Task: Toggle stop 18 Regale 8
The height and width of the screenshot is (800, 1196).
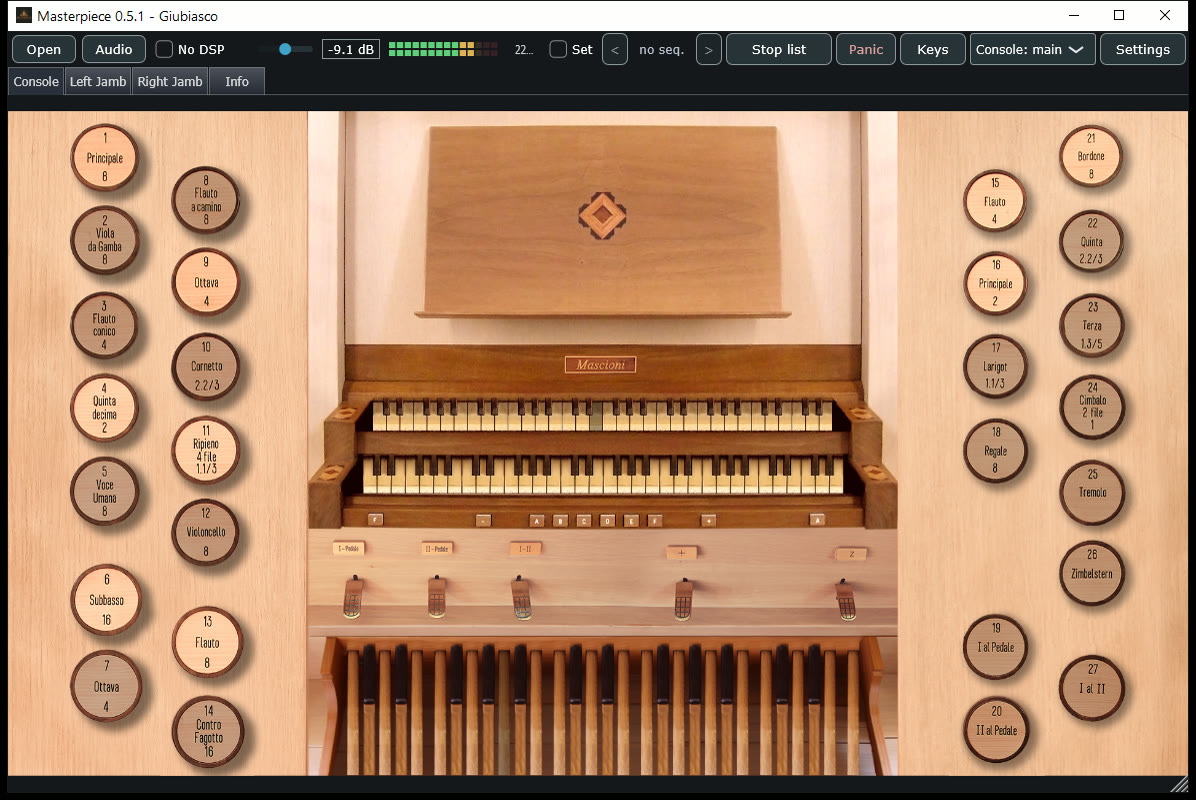Action: 995,451
